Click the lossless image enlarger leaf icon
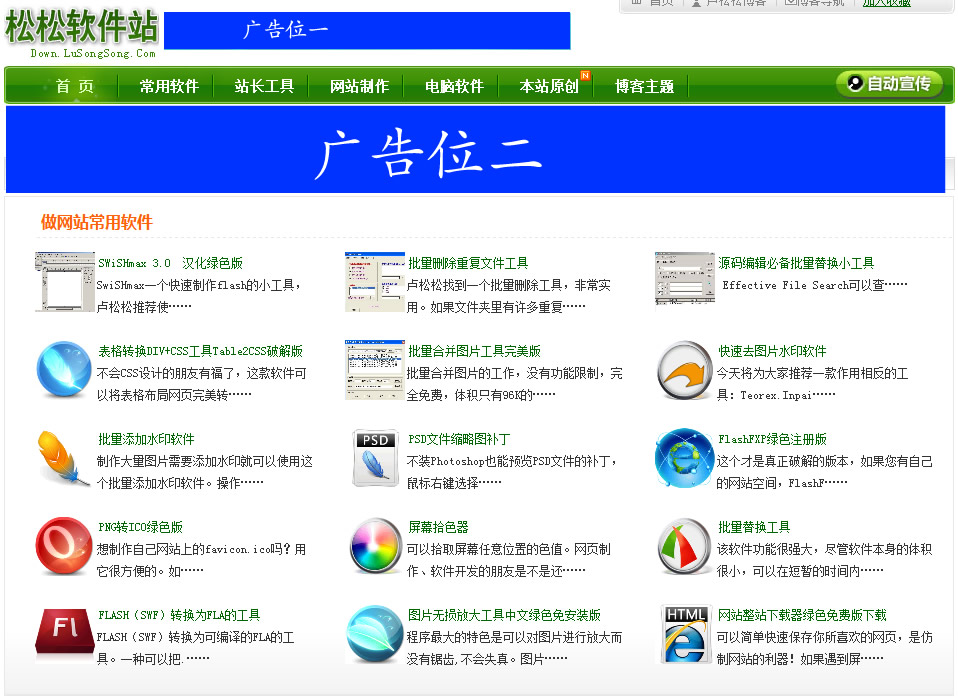Screen dimensions: 958x698 coord(375,634)
